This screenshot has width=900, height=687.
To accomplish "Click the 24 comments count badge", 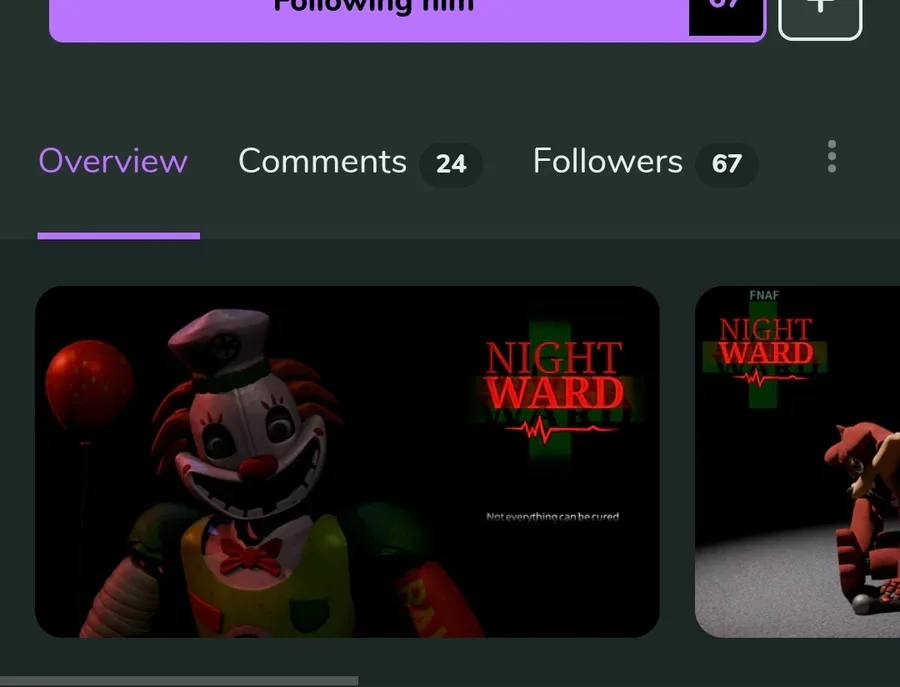I will 451,165.
